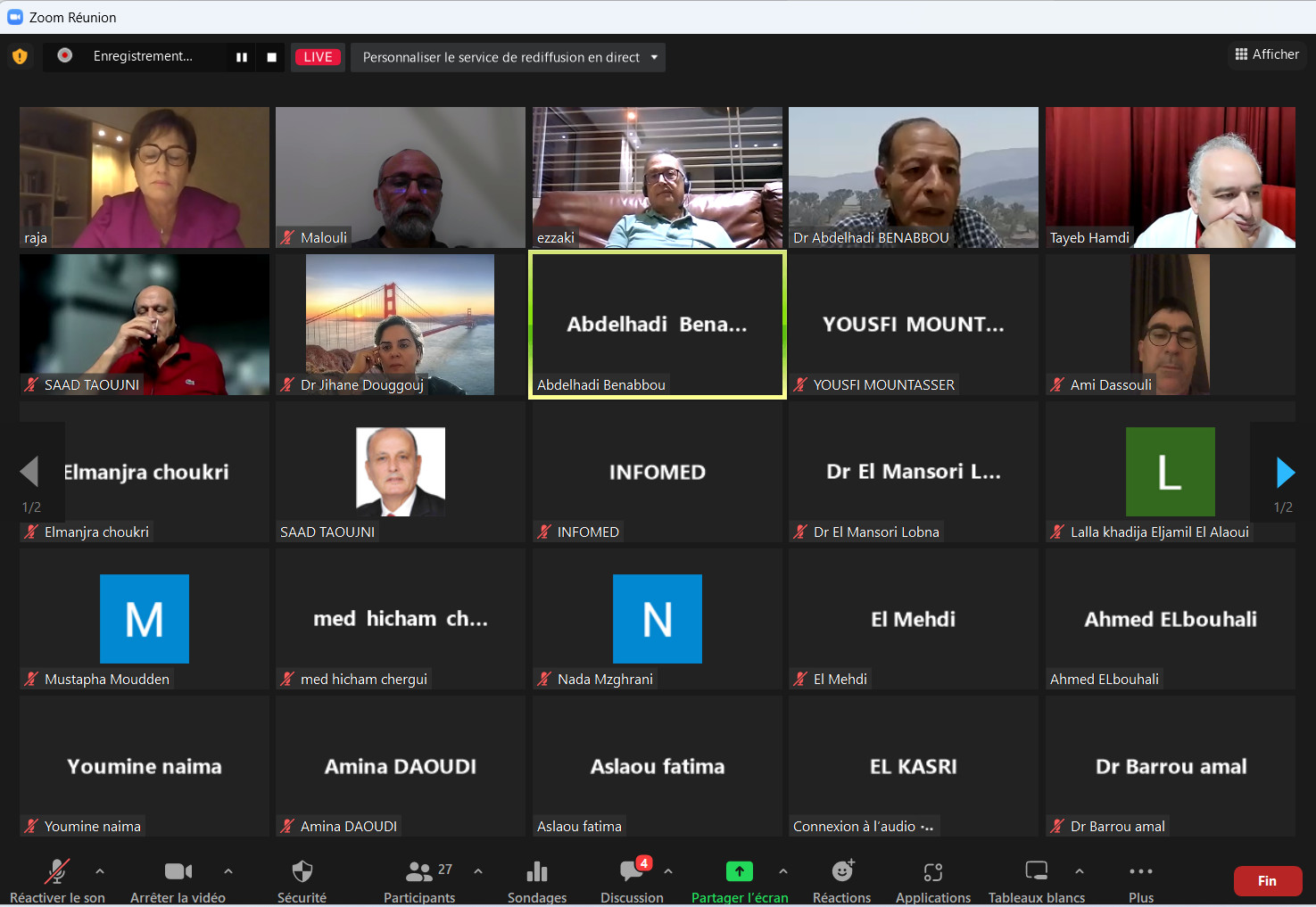Open the Réactions emoji menu
Screen dimensions: 1316x907
pos(841,872)
